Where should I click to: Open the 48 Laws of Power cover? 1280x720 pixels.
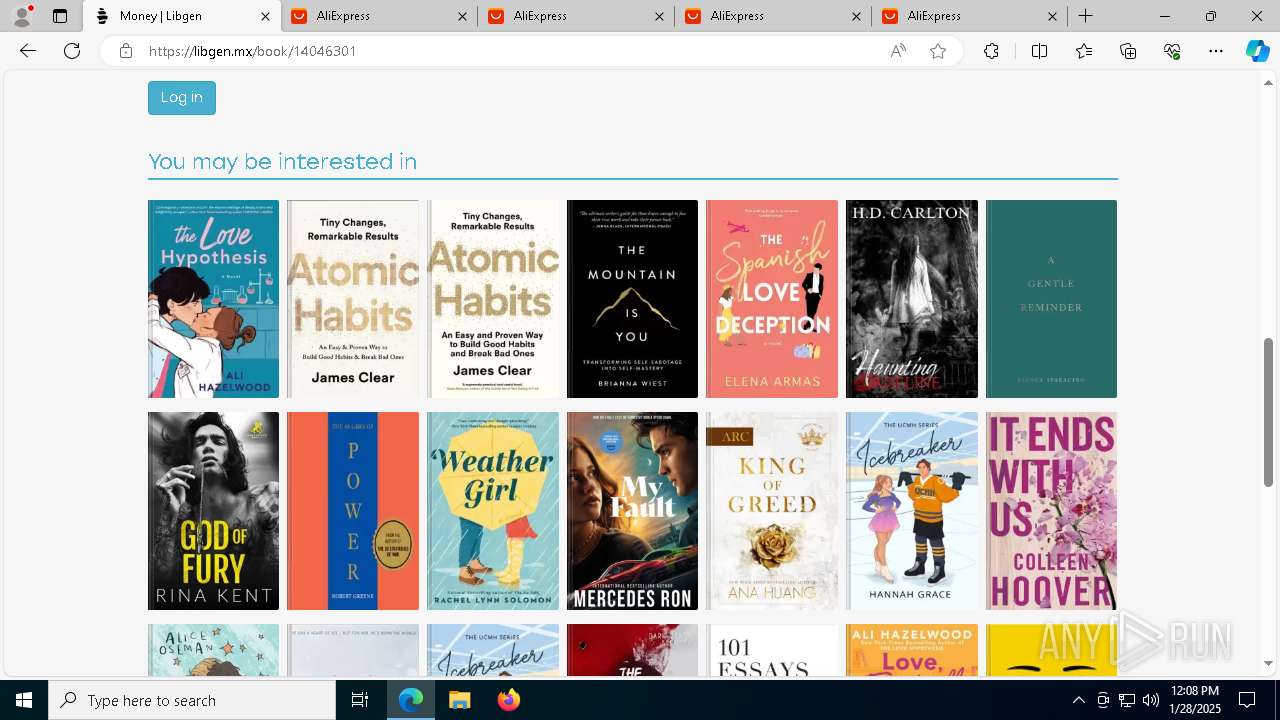click(353, 511)
